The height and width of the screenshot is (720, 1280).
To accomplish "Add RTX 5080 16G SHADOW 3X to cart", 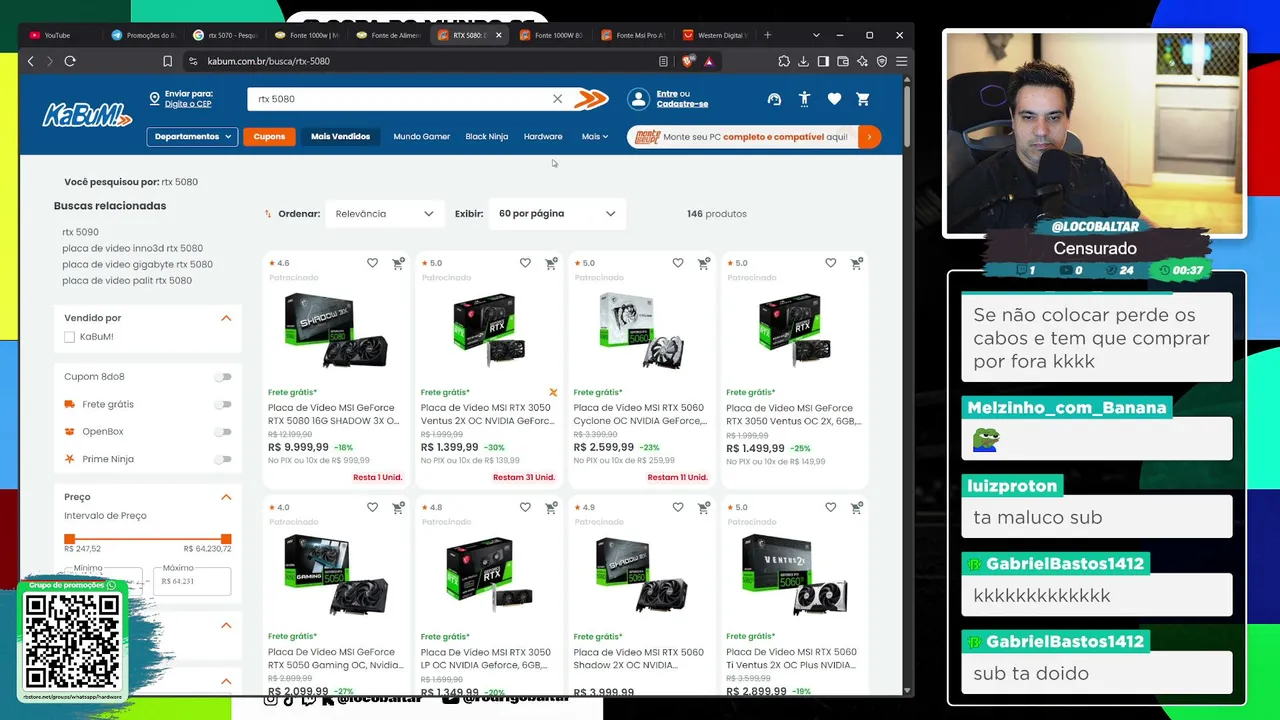I will point(398,263).
